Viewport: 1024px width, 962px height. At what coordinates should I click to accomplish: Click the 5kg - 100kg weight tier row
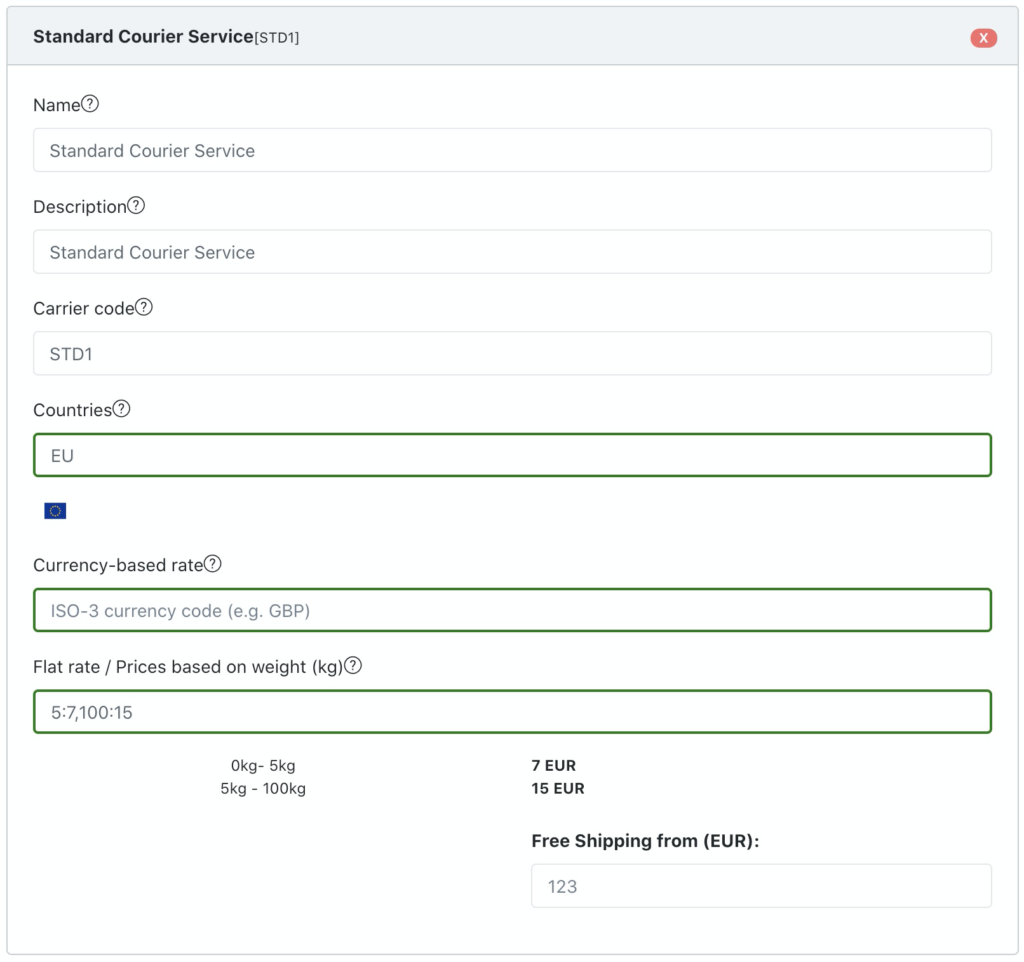(263, 789)
